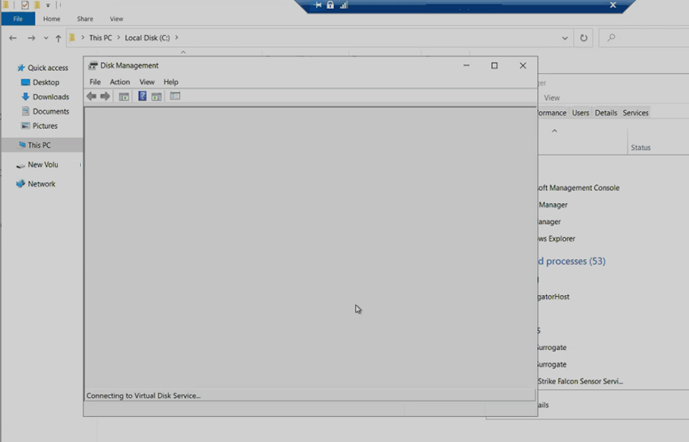This screenshot has width=689, height=442.
Task: Click the Explorer search box
Action: (x=640, y=38)
